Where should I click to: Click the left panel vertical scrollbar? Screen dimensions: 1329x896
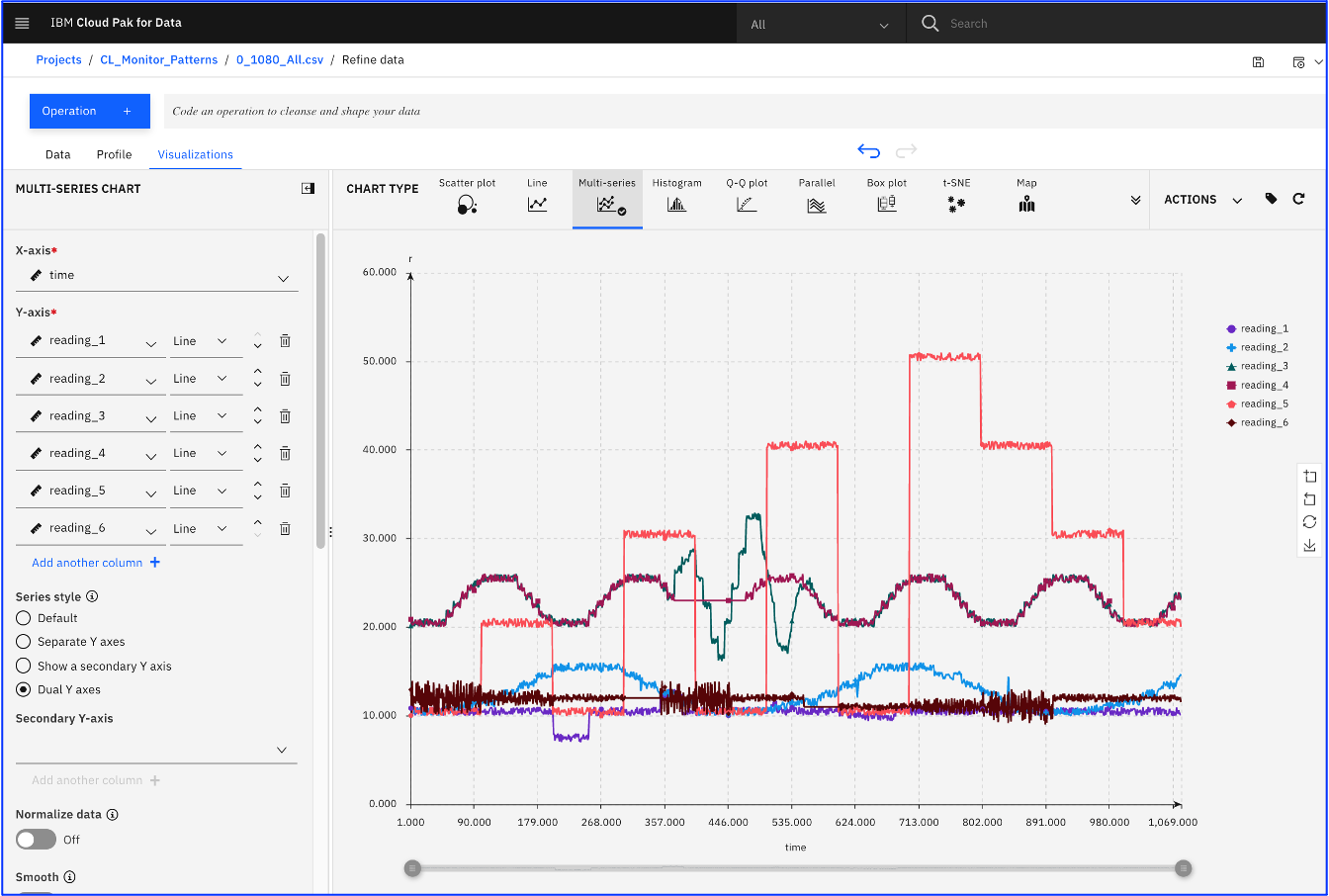(x=320, y=391)
